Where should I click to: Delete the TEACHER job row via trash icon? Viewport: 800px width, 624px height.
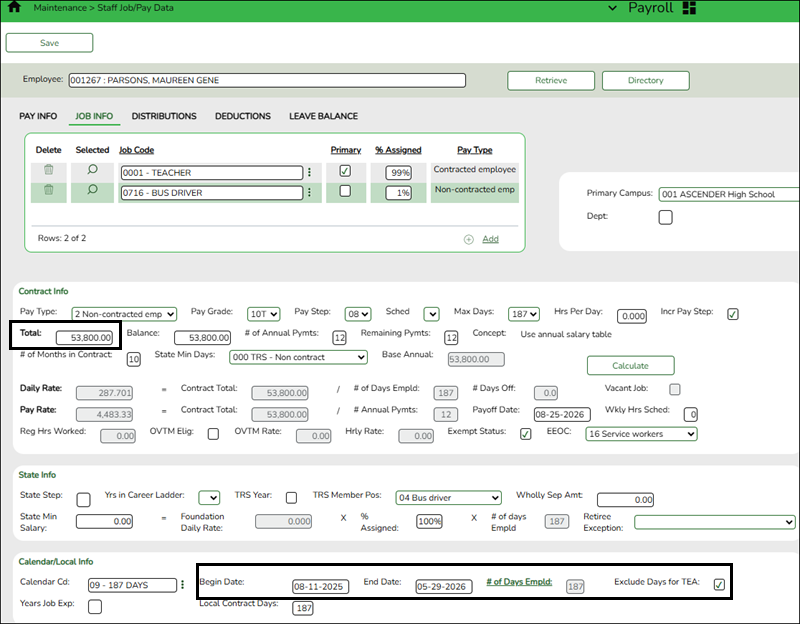click(46, 171)
